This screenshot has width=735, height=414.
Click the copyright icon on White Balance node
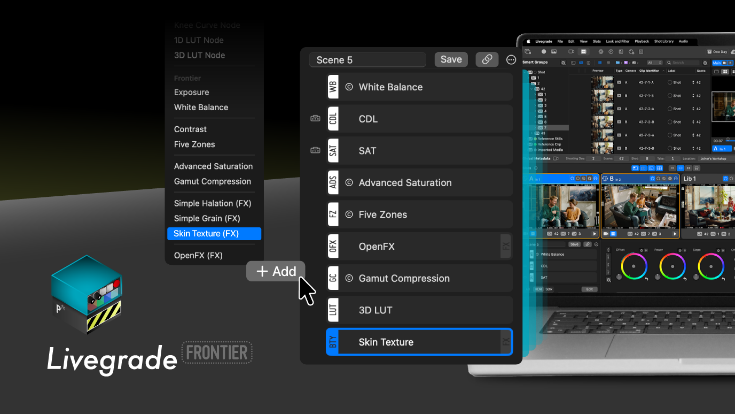click(x=349, y=87)
